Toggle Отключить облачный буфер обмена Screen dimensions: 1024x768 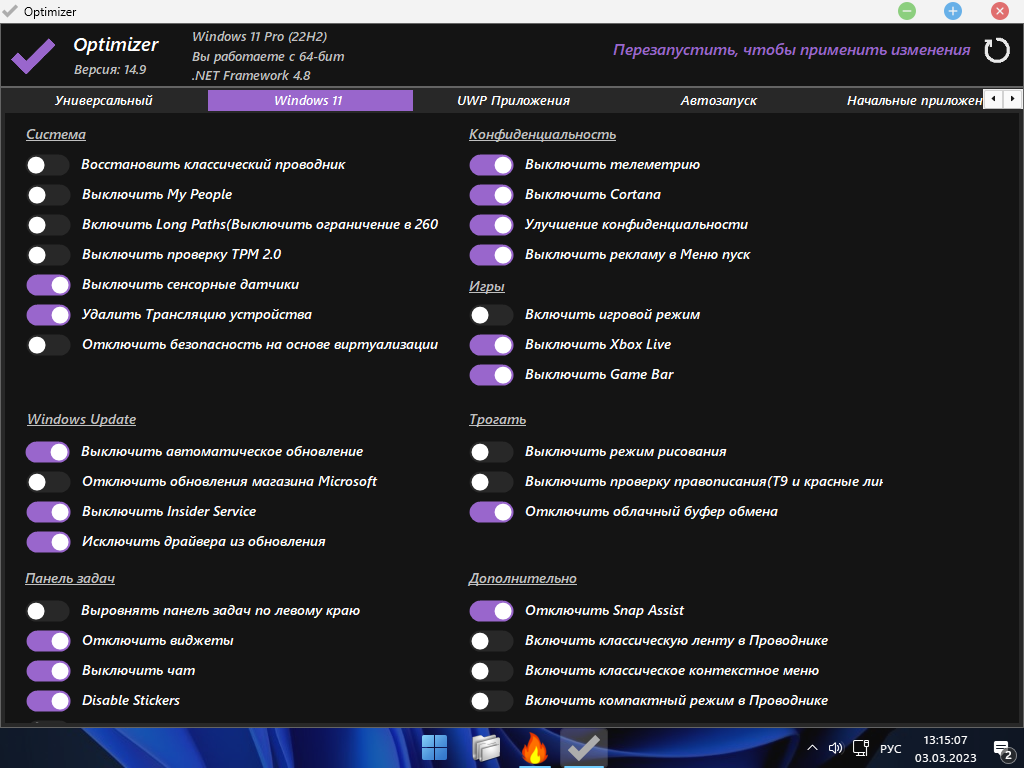tap(491, 512)
